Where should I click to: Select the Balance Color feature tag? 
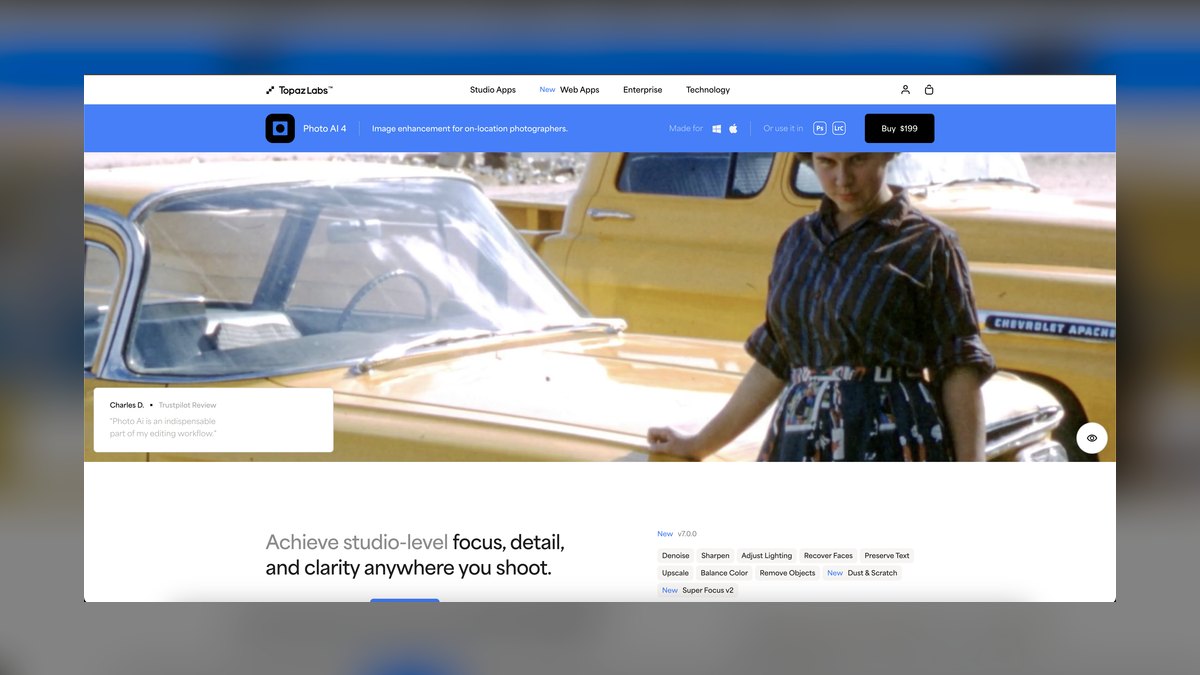coord(724,573)
